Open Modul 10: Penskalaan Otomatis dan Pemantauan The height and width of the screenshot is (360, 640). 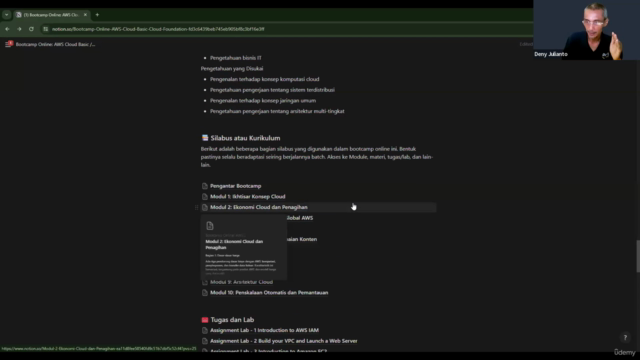coord(269,292)
